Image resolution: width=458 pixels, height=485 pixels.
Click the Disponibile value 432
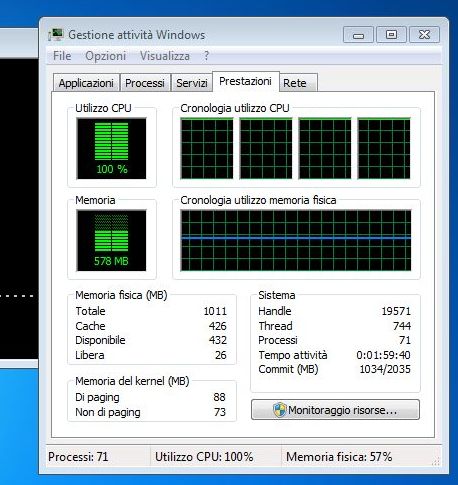[218, 340]
